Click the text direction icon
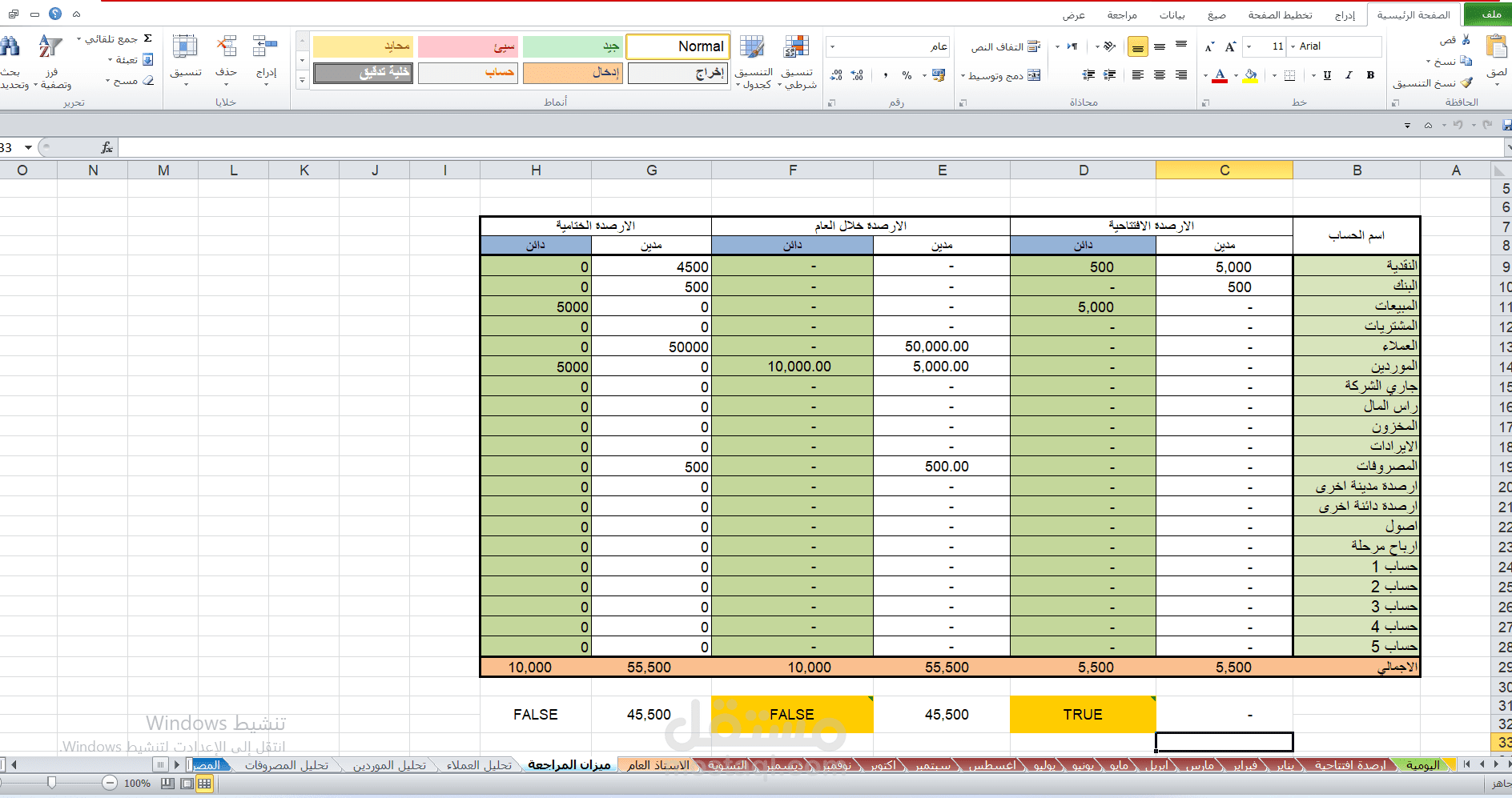The image size is (1512, 798). [1072, 46]
